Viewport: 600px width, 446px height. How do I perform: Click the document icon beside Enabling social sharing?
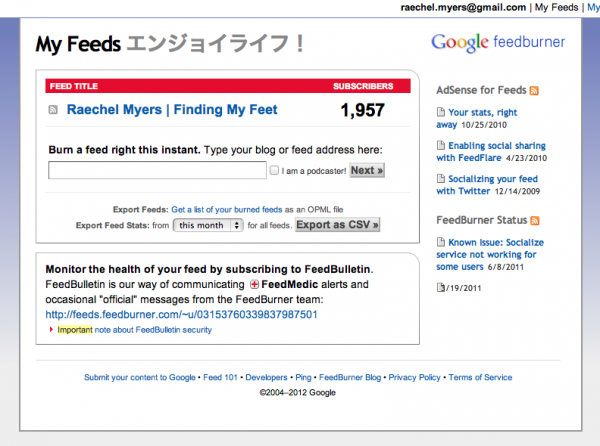pyautogui.click(x=440, y=146)
